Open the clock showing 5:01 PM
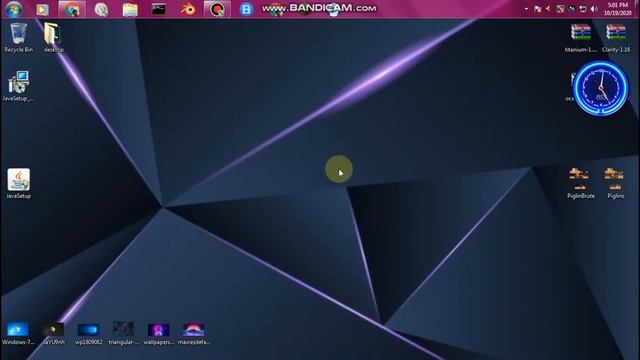This screenshot has height=360, width=640. coord(618,9)
